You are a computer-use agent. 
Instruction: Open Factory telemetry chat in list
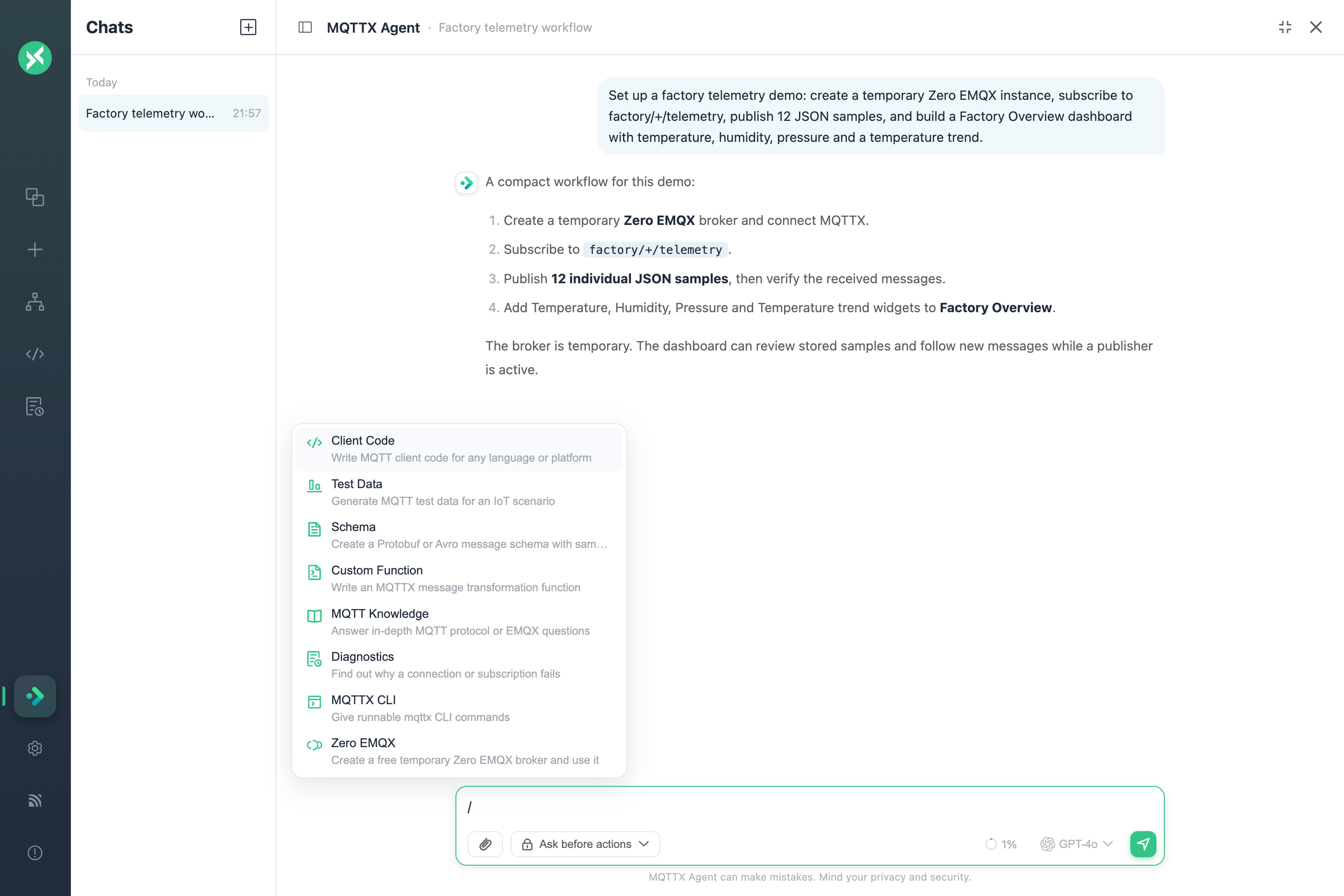[x=173, y=113]
